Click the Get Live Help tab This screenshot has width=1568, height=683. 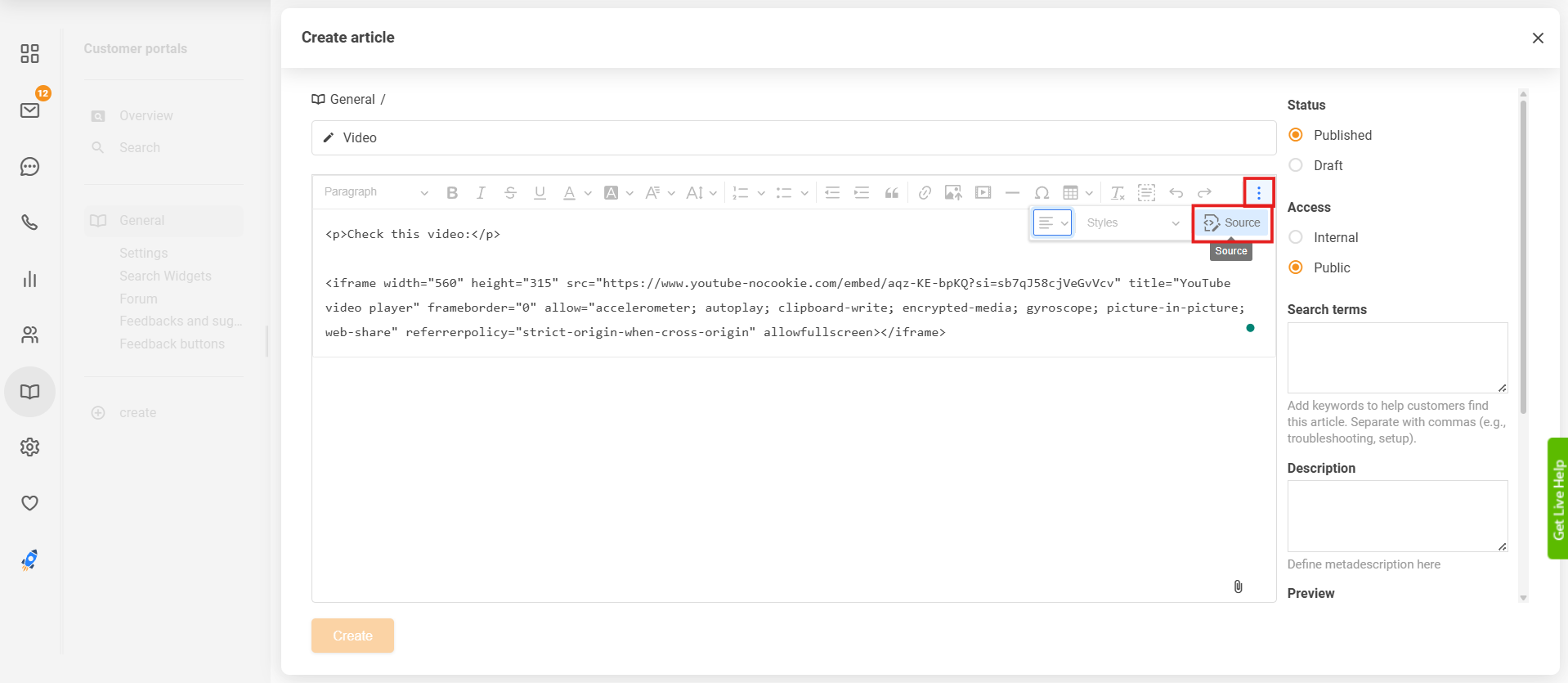click(x=1557, y=498)
